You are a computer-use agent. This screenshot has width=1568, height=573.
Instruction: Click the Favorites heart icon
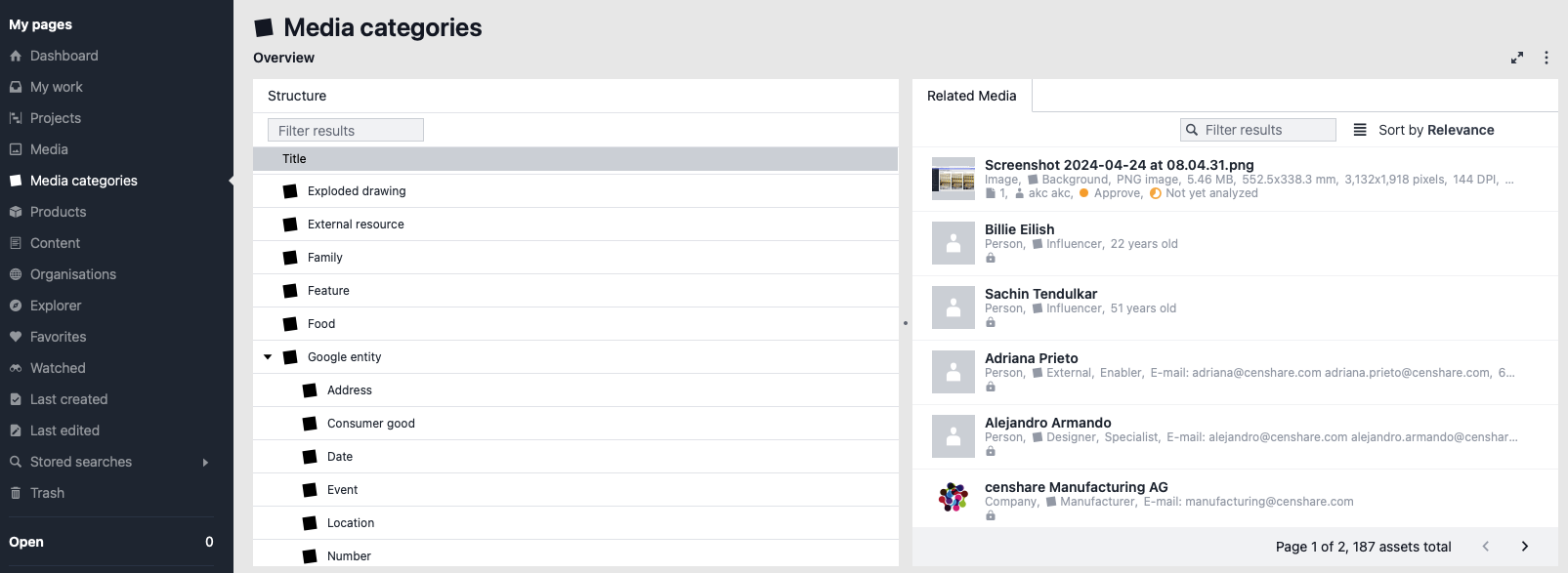16,337
